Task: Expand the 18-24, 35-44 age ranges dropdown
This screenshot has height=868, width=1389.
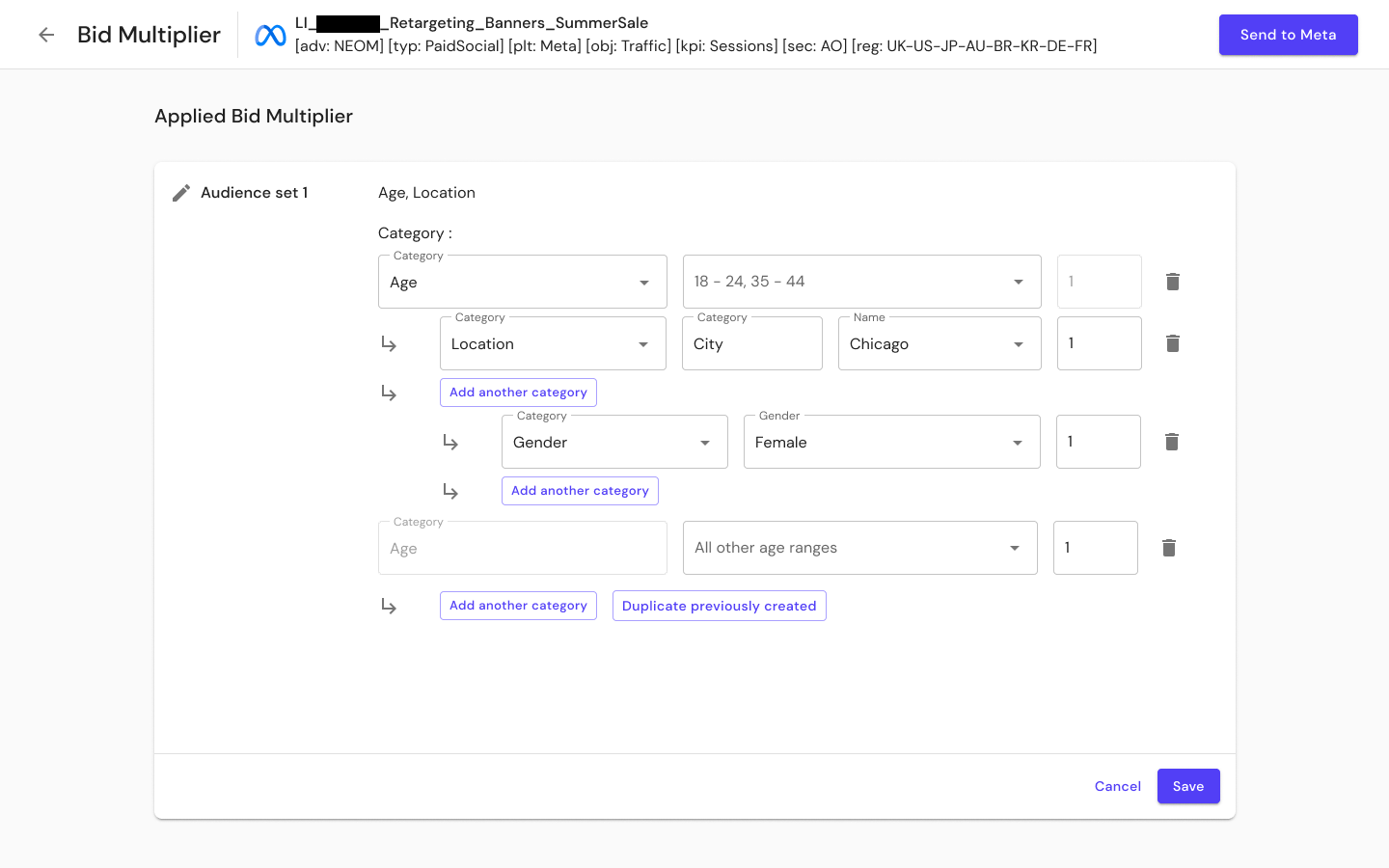Action: (x=1018, y=282)
